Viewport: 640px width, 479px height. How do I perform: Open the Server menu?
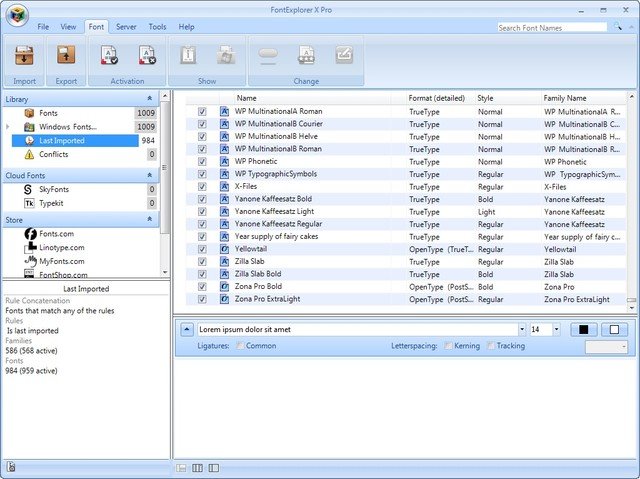126,26
